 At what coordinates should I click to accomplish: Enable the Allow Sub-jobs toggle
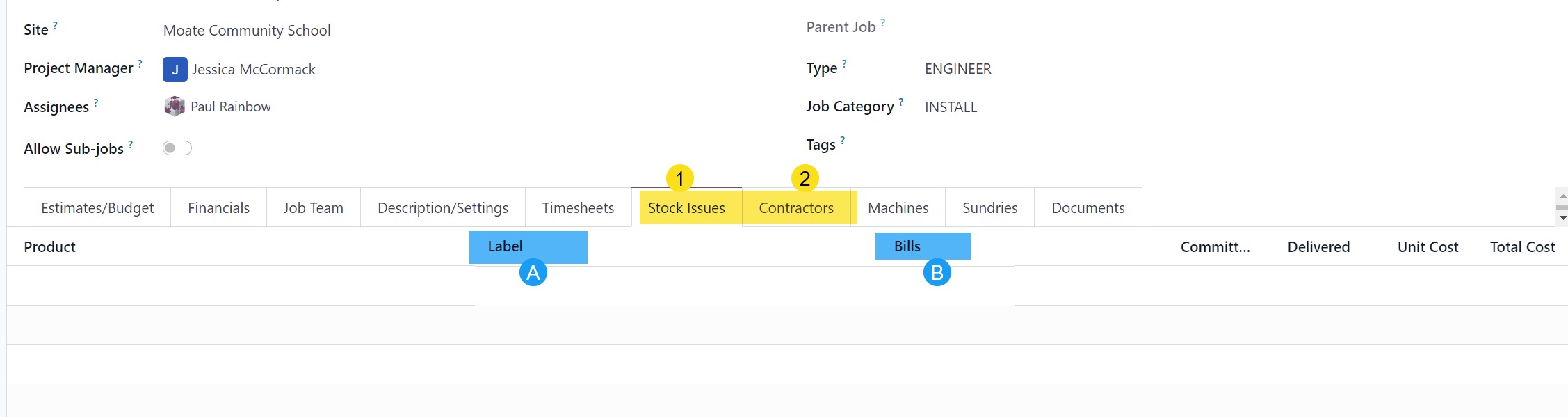[177, 148]
